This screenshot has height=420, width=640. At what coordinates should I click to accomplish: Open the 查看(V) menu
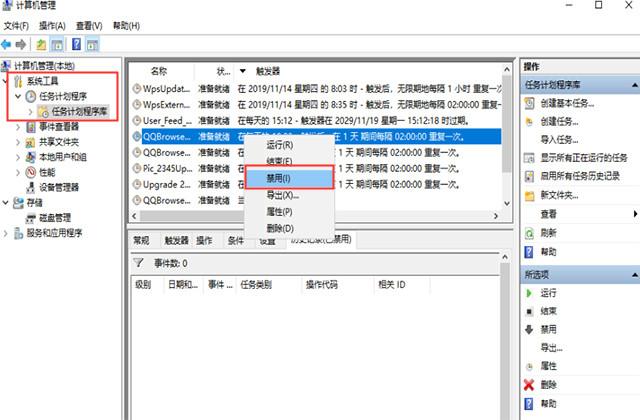point(89,26)
